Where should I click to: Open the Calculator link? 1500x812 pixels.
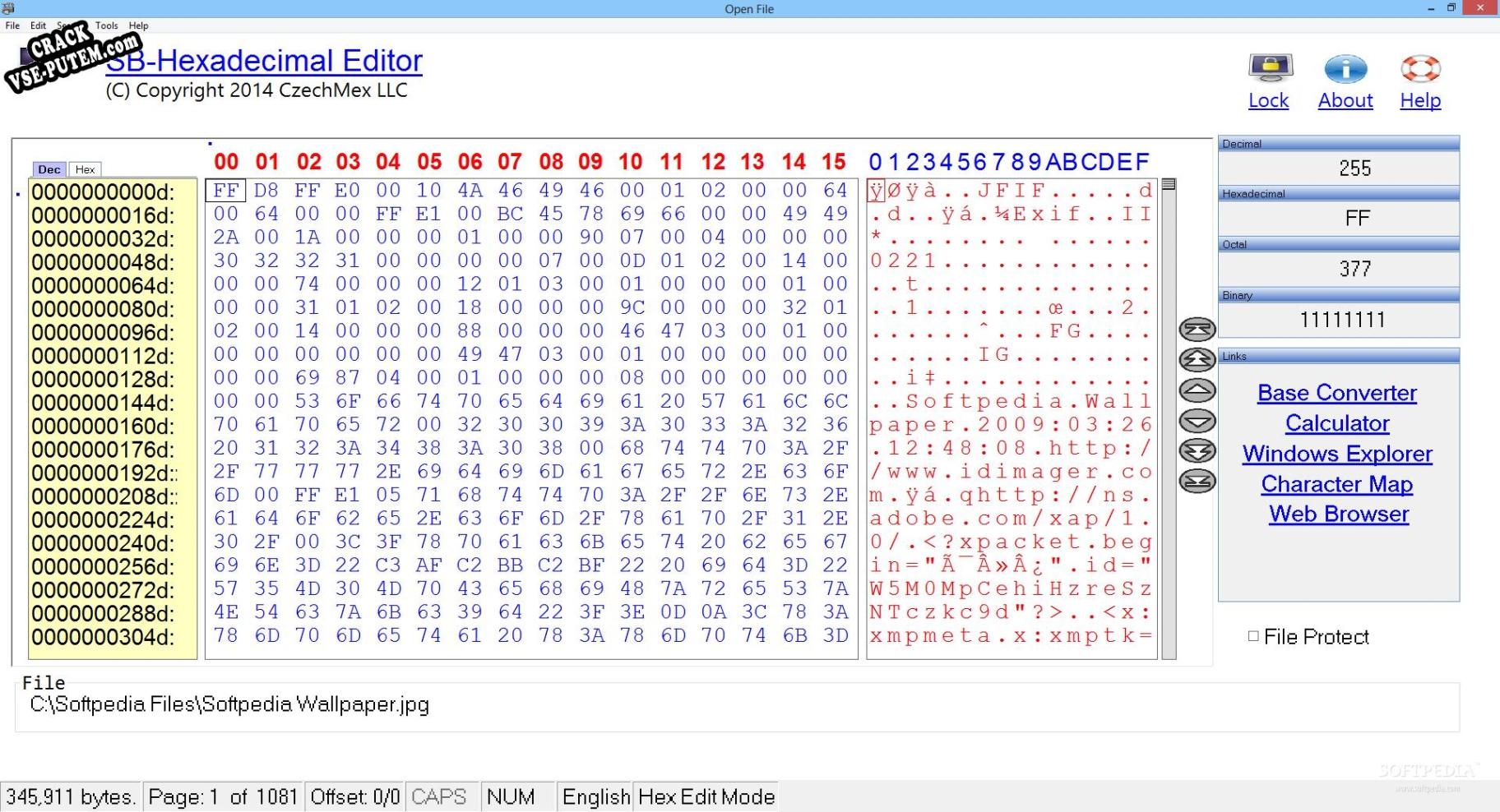point(1337,423)
